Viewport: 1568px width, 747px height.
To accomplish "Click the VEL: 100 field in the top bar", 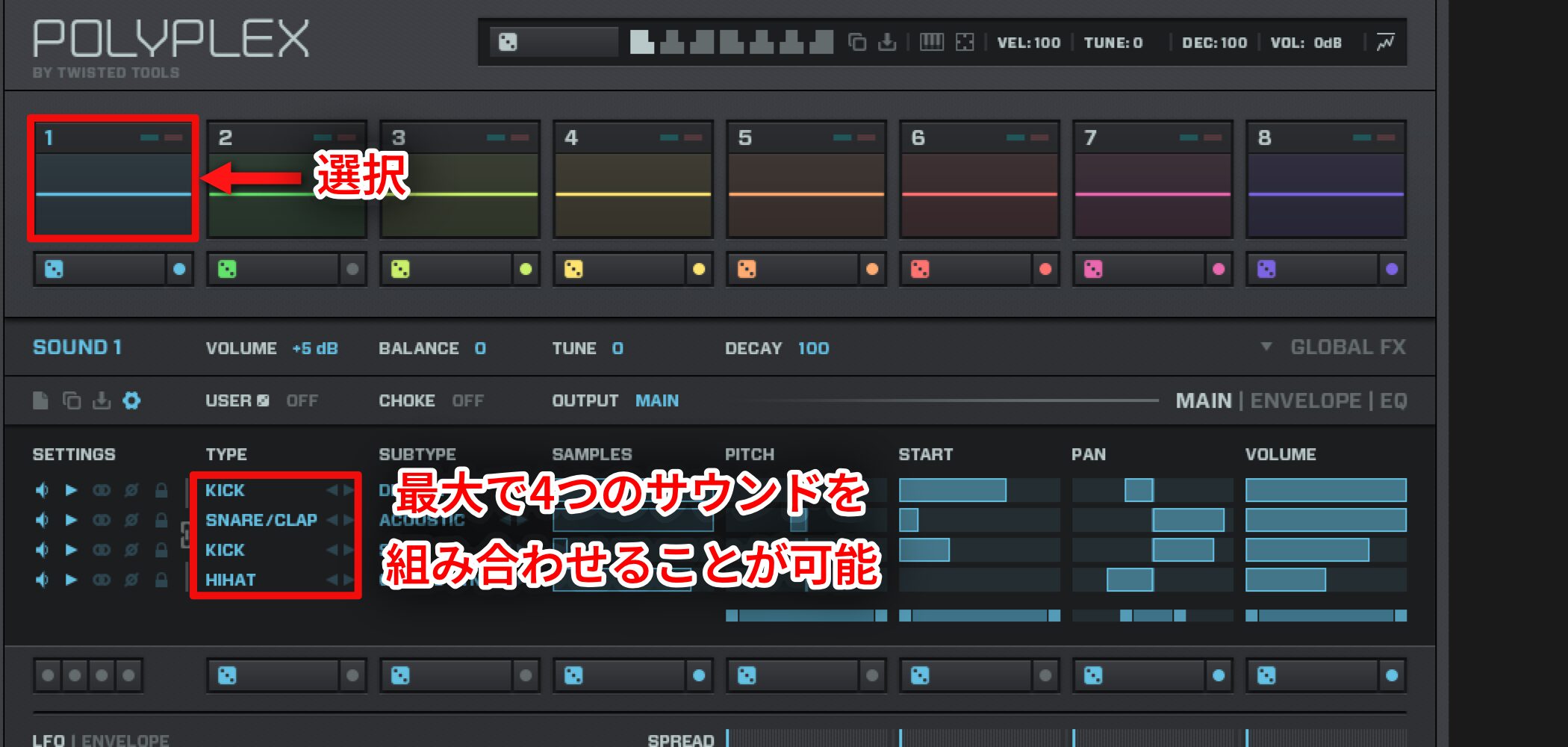I will point(1029,43).
